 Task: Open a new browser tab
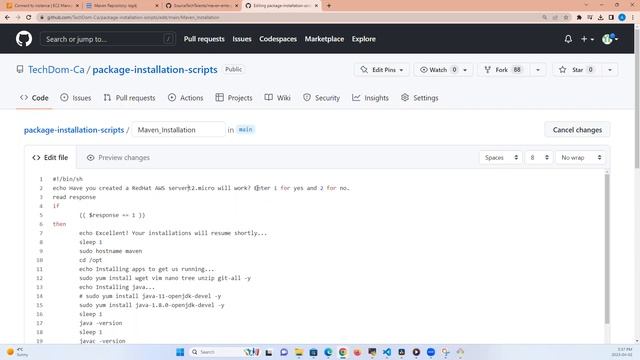click(x=329, y=6)
